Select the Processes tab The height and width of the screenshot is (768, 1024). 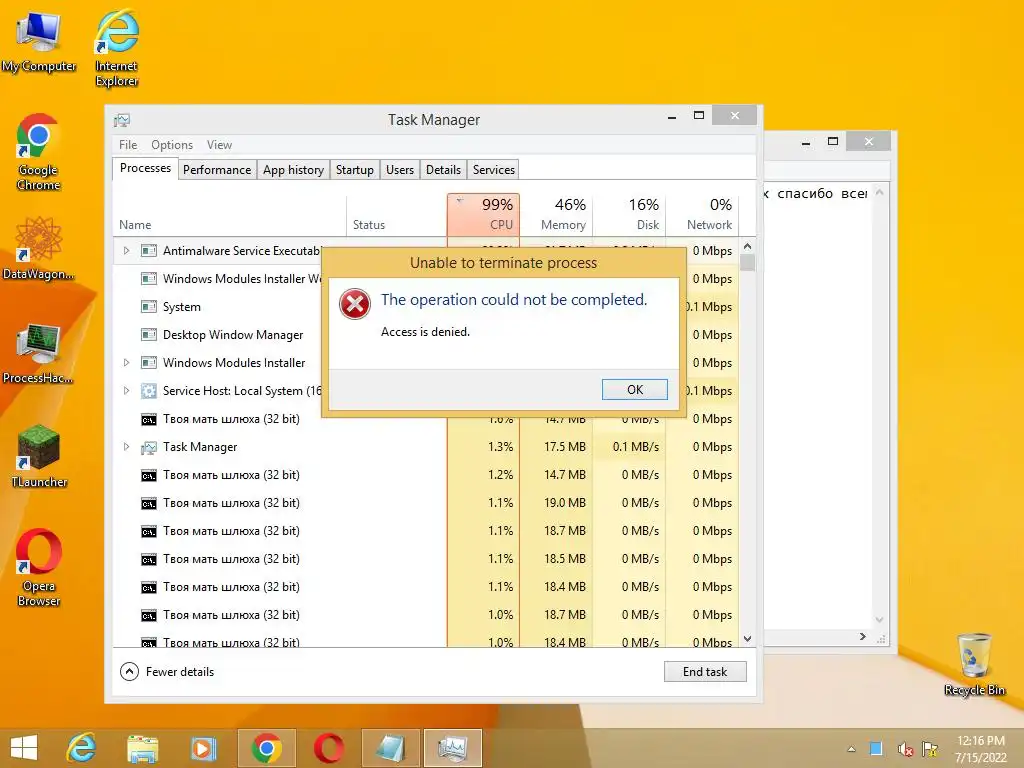[x=145, y=168]
